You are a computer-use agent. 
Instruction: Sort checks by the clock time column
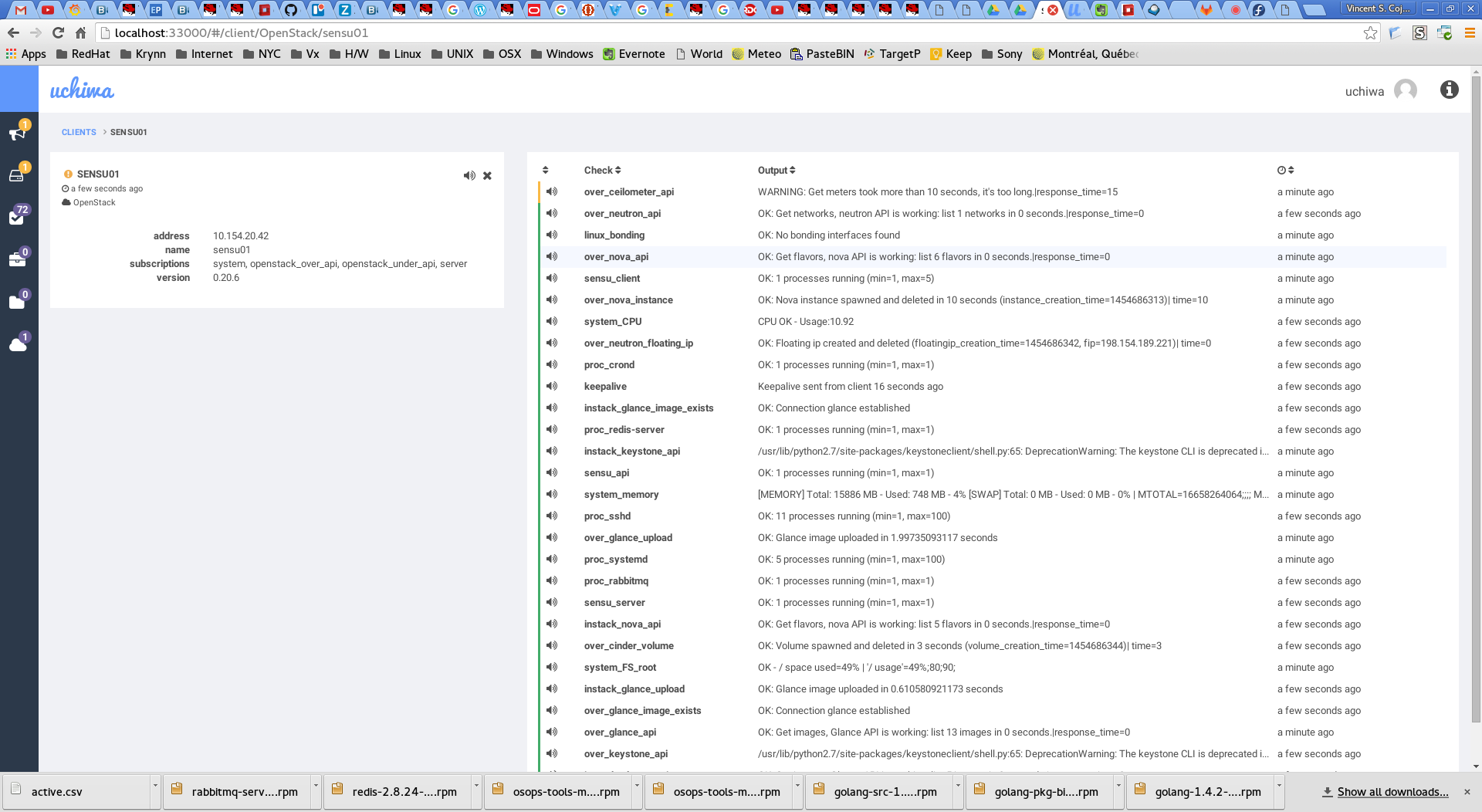tap(1285, 171)
